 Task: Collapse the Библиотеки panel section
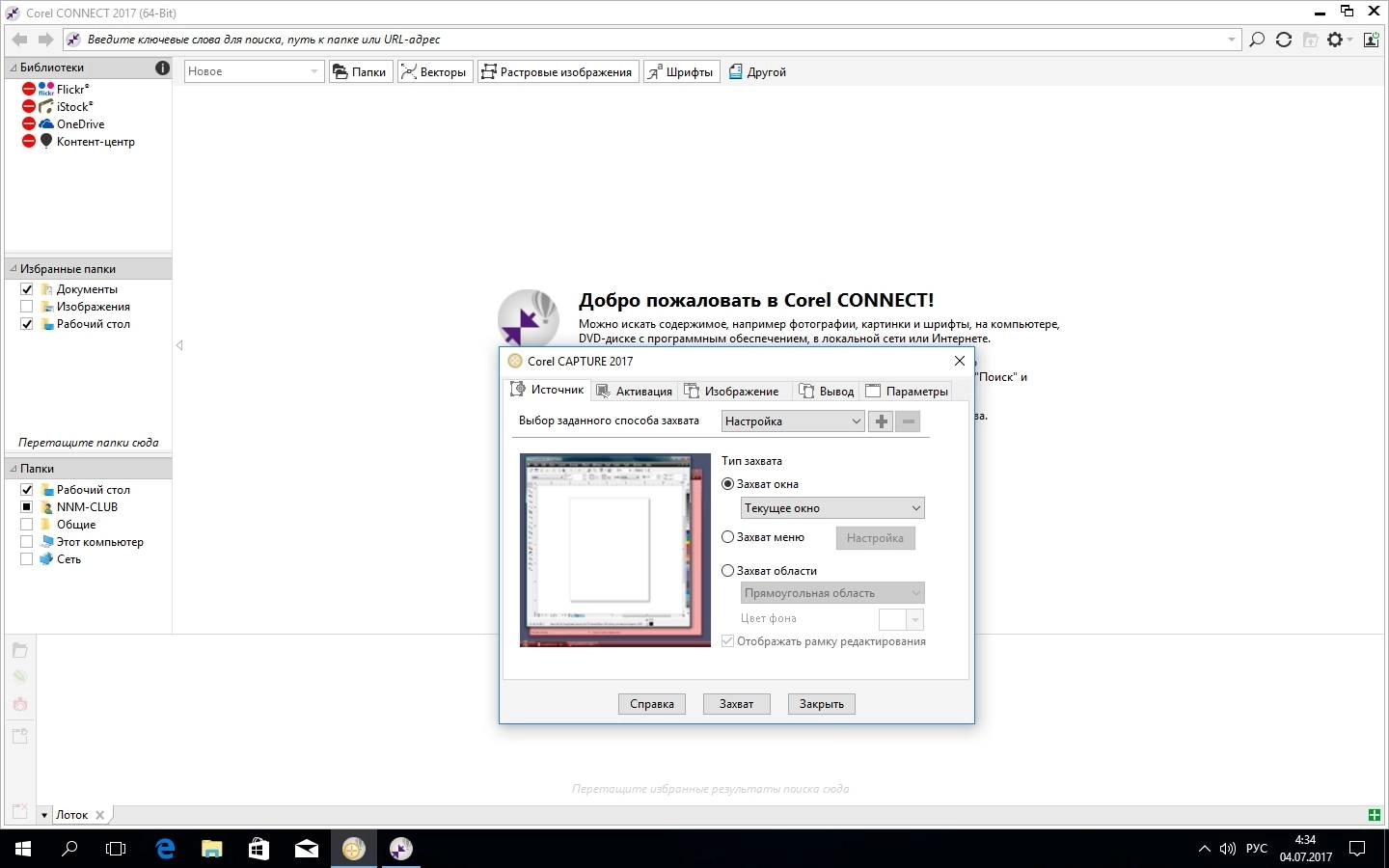[14, 68]
